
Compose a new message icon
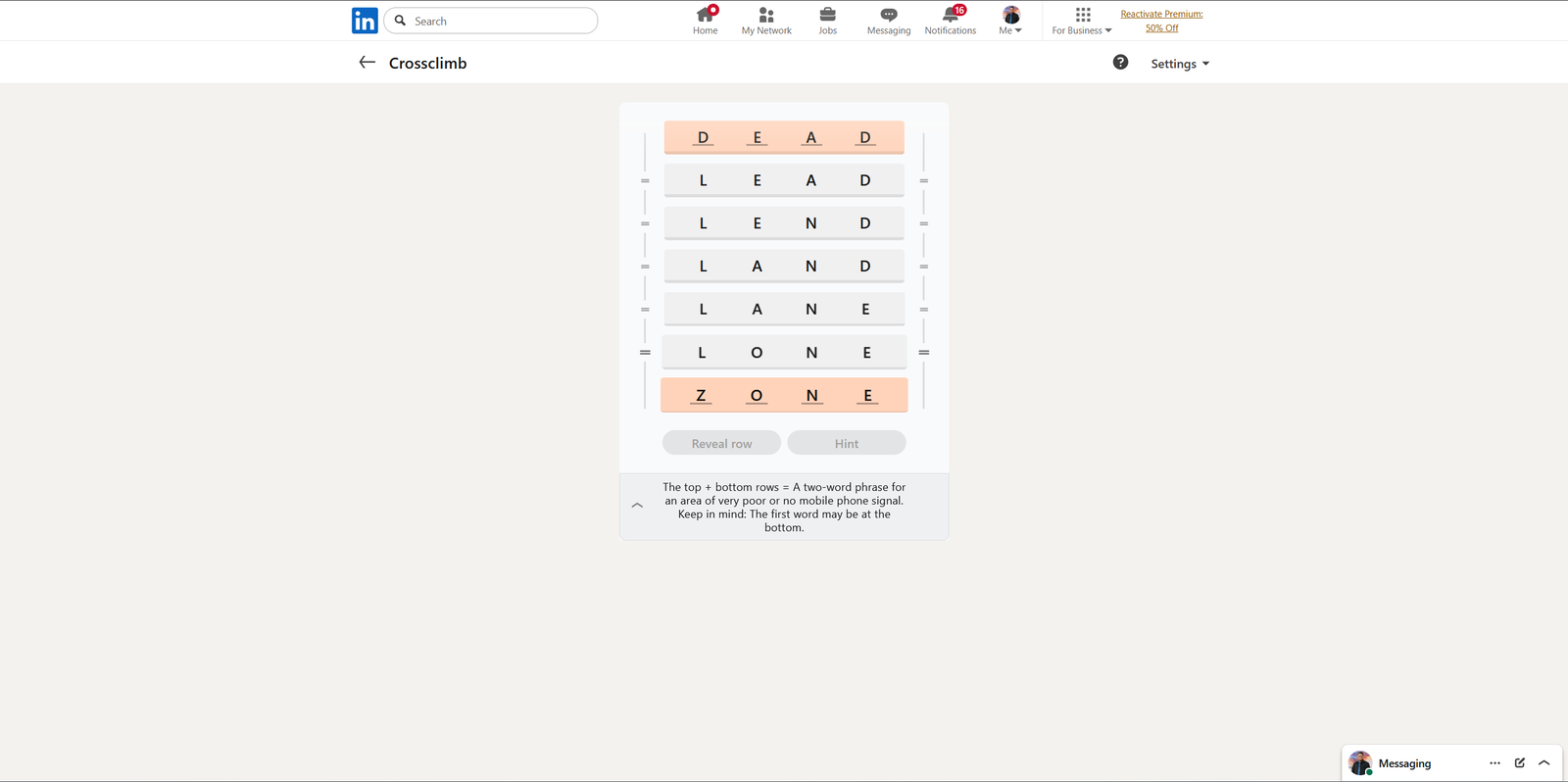pyautogui.click(x=1520, y=763)
